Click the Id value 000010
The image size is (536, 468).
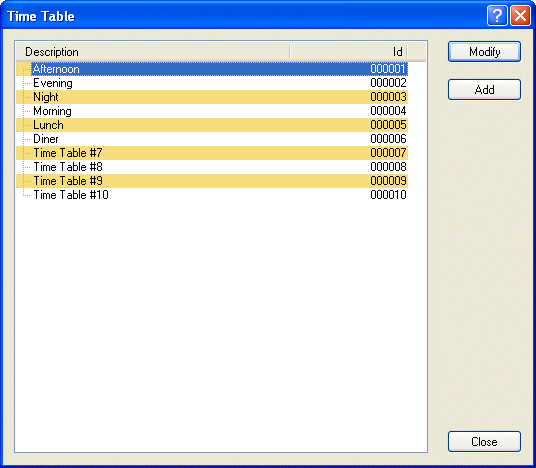[x=388, y=195]
